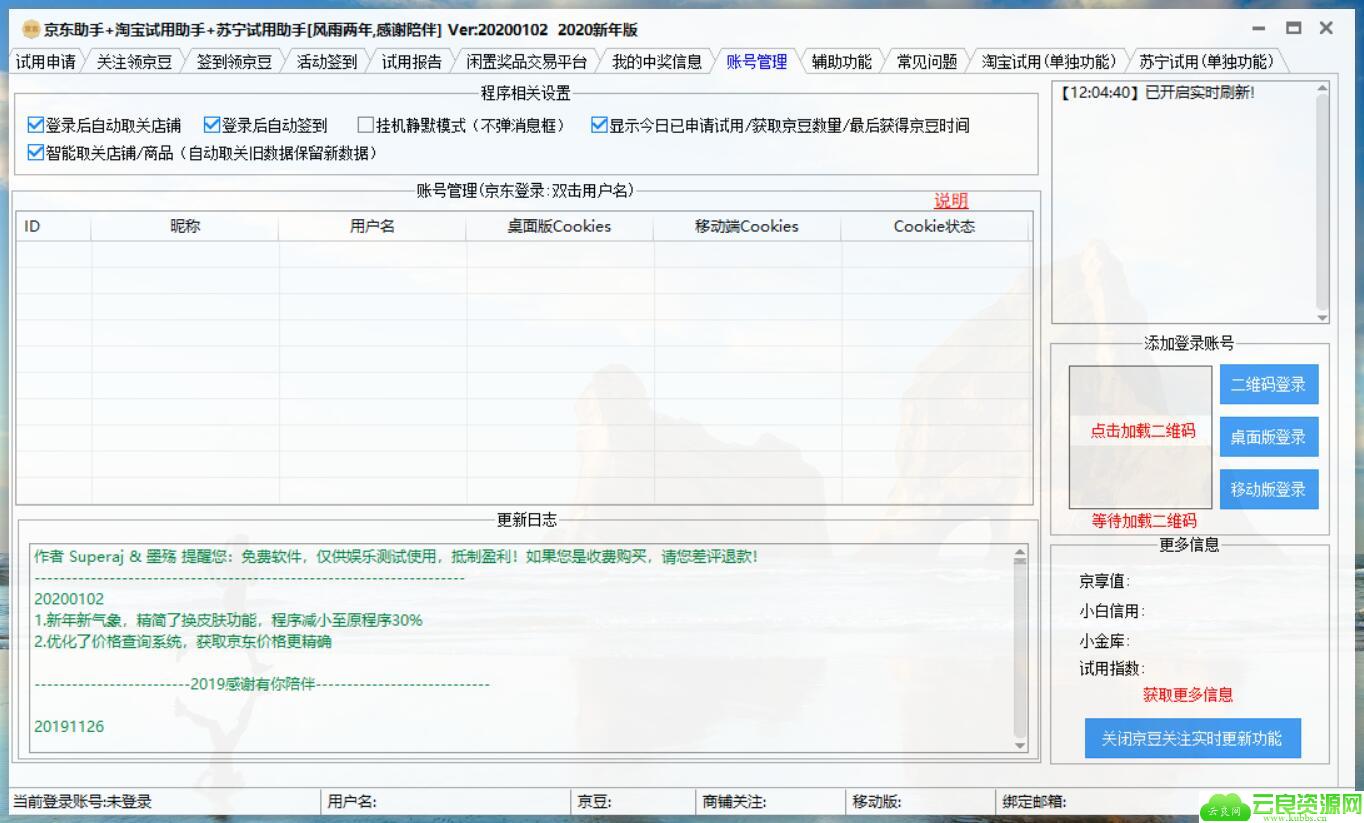1364x823 pixels.
Task: Click the 获取更多信息 link
Action: pyautogui.click(x=1188, y=694)
